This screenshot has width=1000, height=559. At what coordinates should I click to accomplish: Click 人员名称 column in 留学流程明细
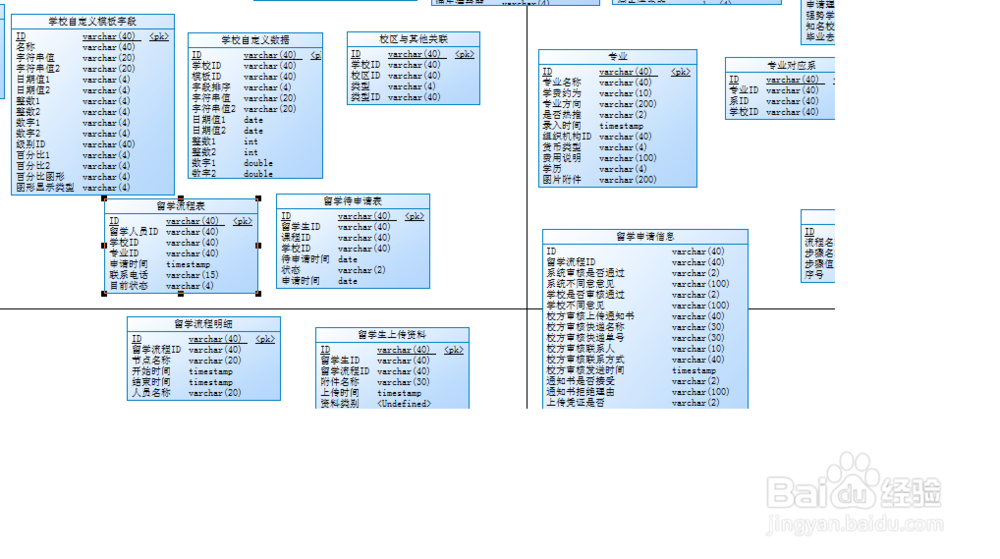[x=151, y=393]
